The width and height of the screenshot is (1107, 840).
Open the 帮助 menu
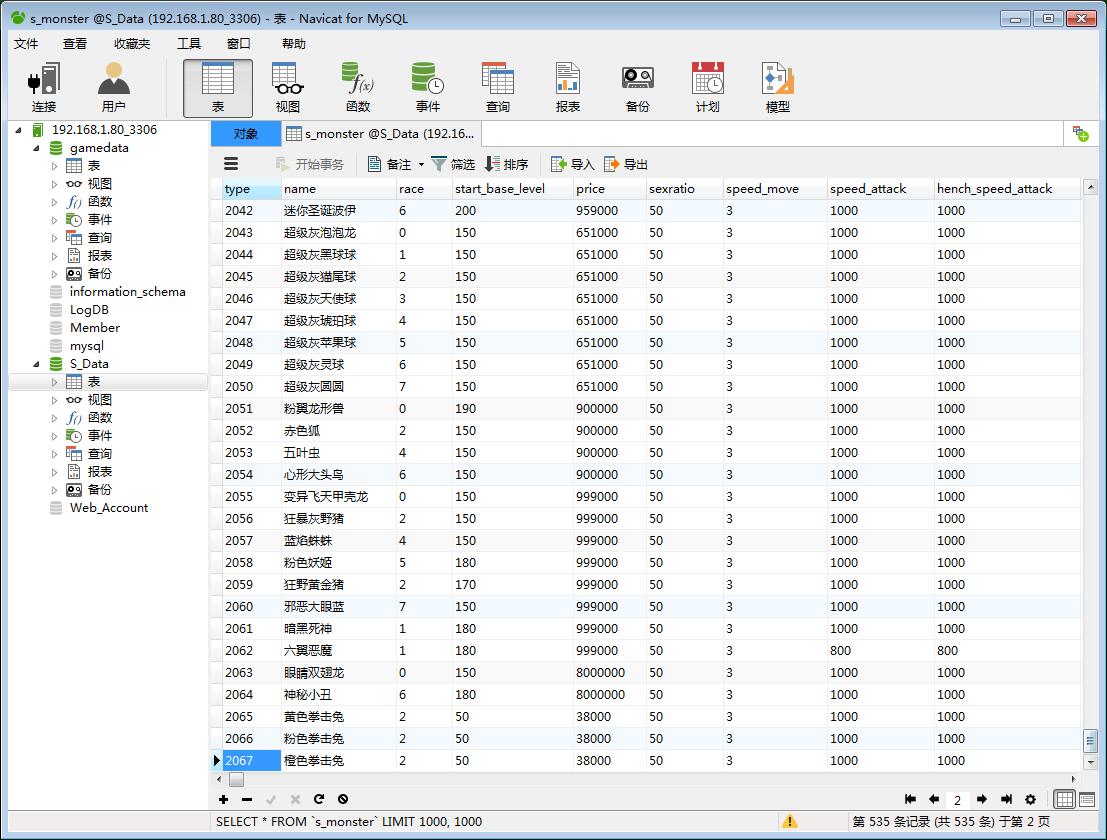294,44
